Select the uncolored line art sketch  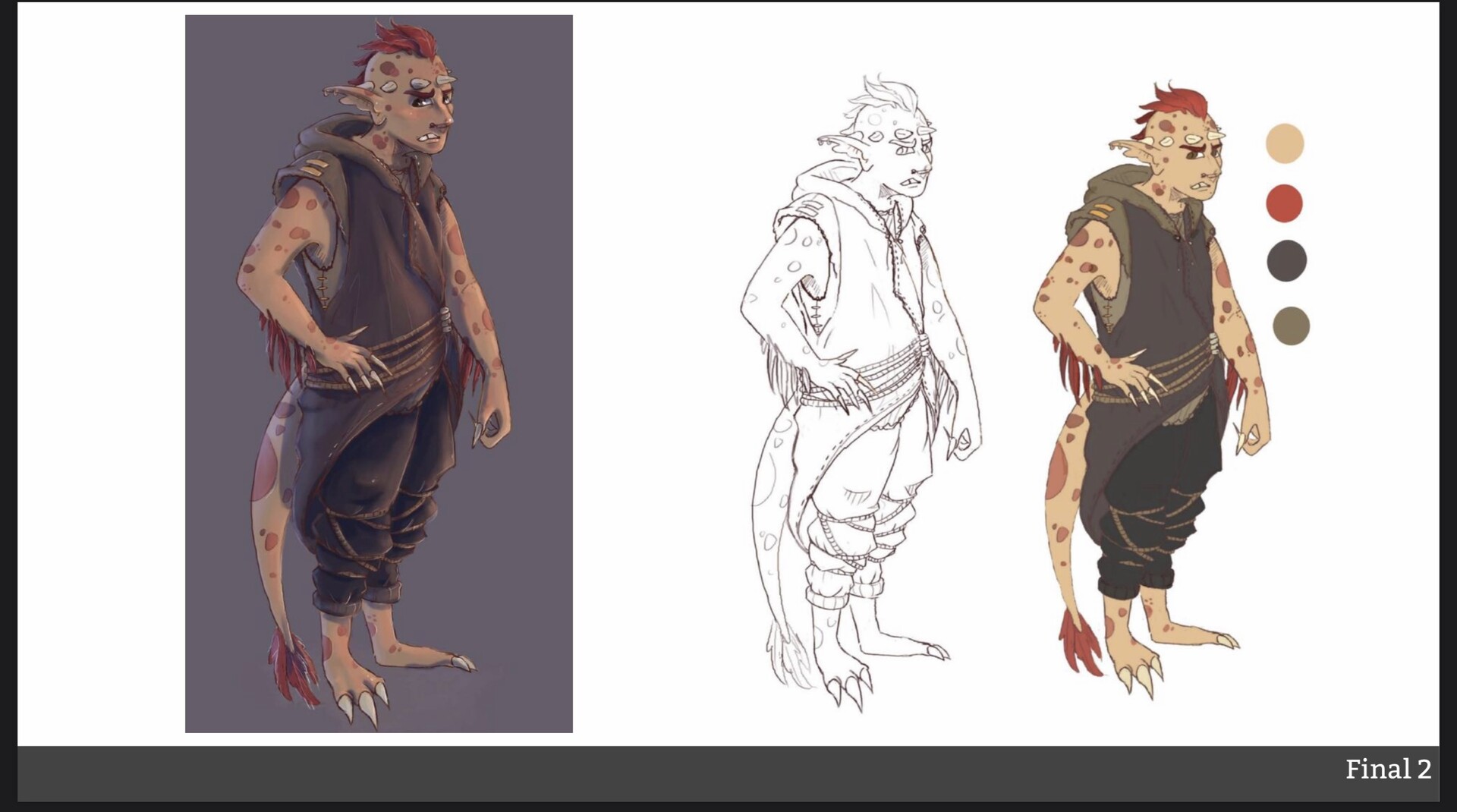(858, 341)
